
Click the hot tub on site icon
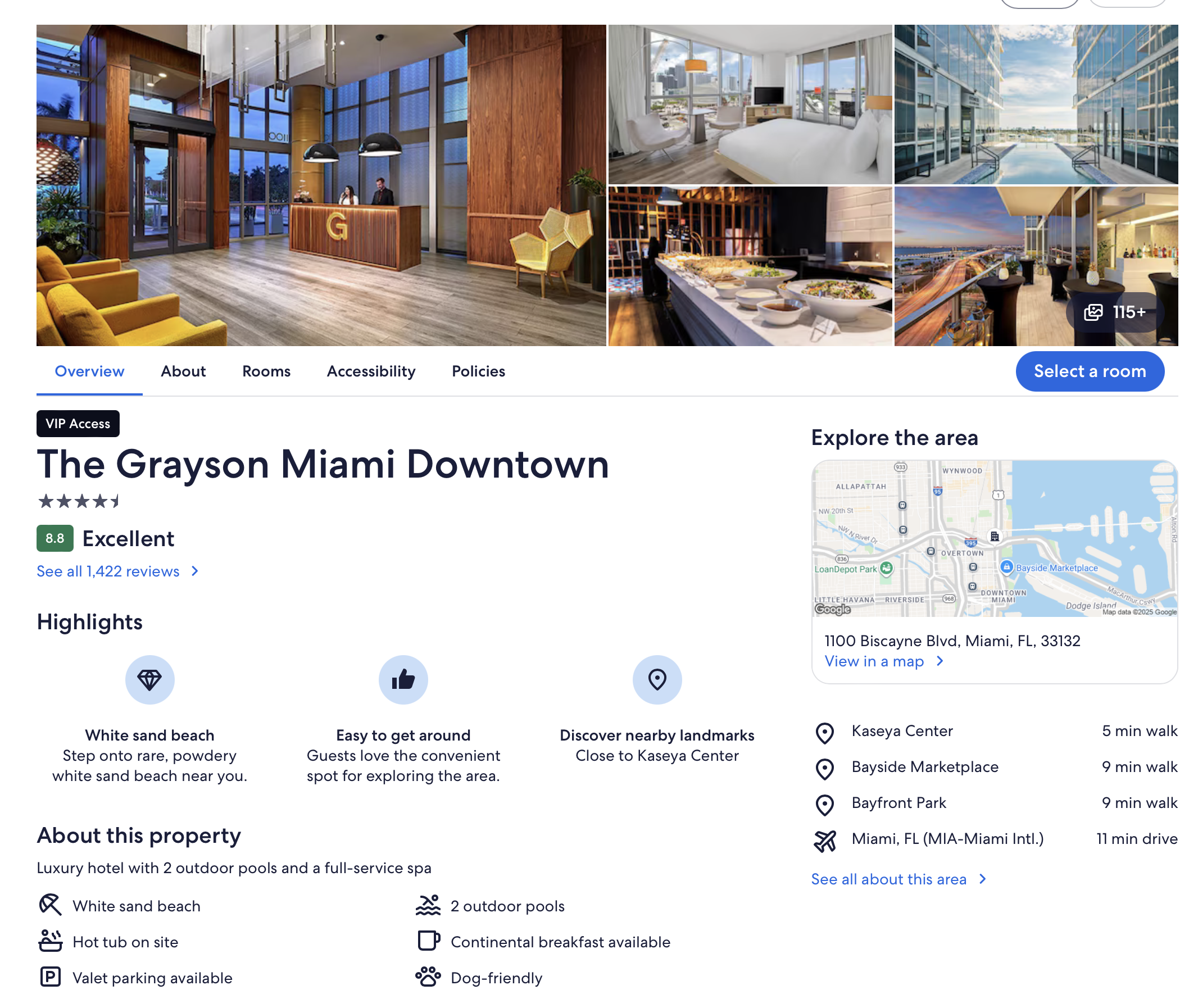[x=51, y=941]
